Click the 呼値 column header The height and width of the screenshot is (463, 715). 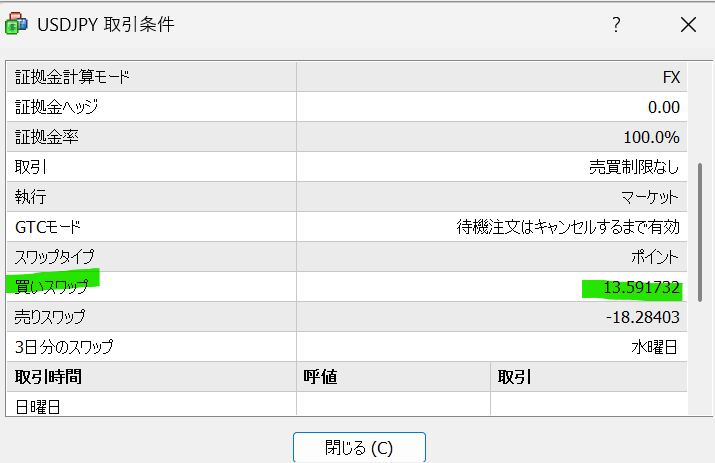point(322,376)
